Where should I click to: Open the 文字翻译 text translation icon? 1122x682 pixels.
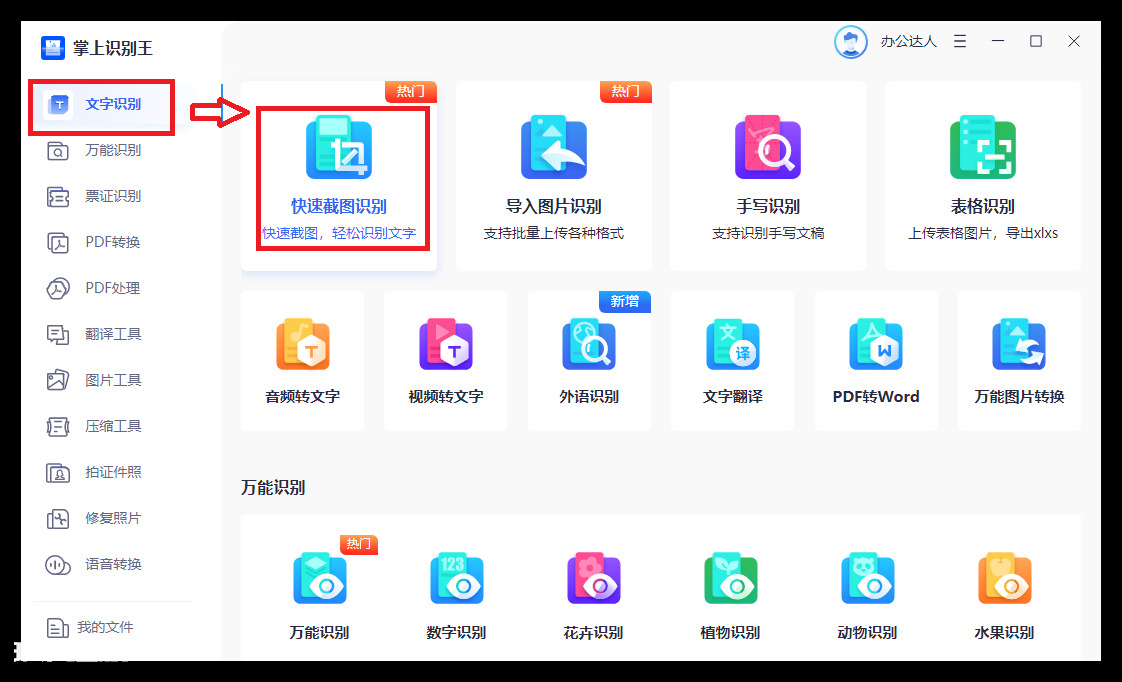pos(733,344)
